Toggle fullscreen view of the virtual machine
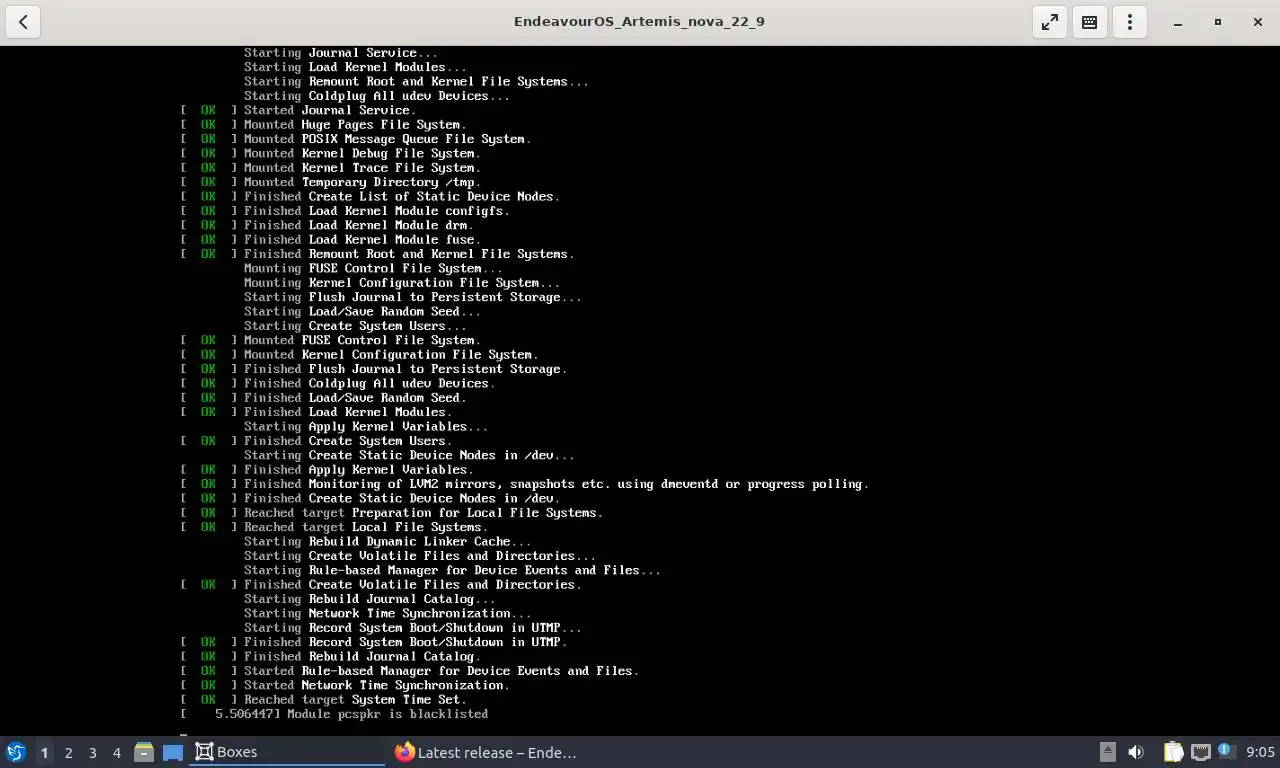 pos(1050,22)
